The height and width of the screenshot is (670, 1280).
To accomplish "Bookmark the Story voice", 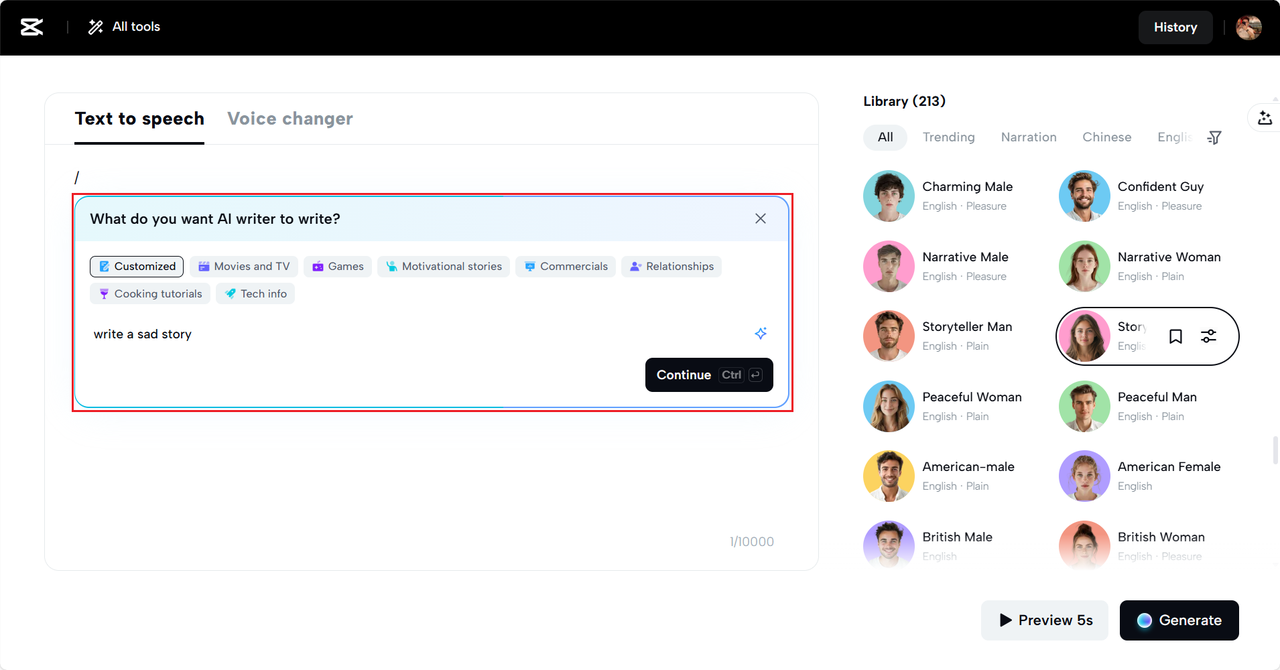I will 1175,336.
